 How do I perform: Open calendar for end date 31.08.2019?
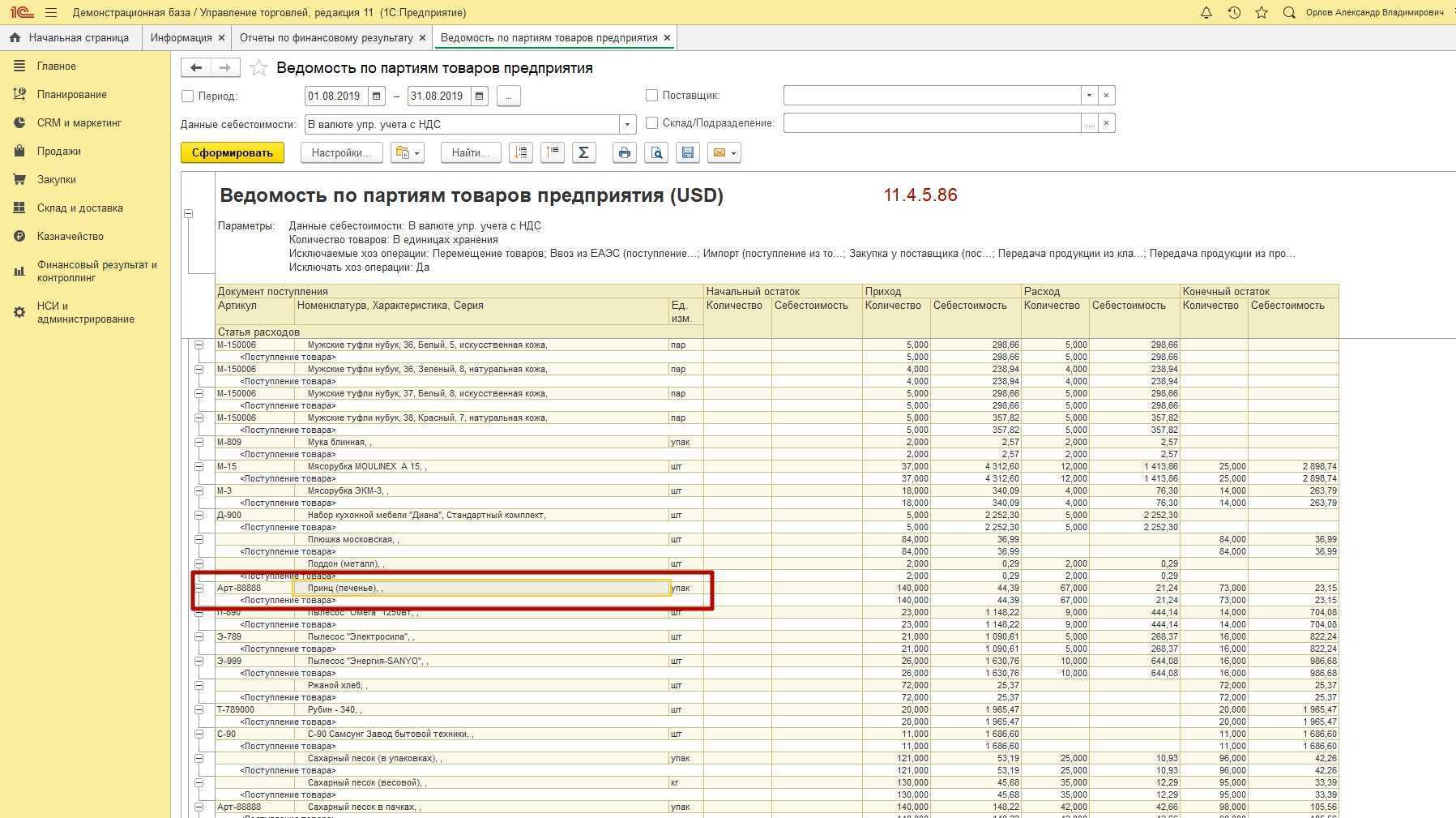(479, 96)
